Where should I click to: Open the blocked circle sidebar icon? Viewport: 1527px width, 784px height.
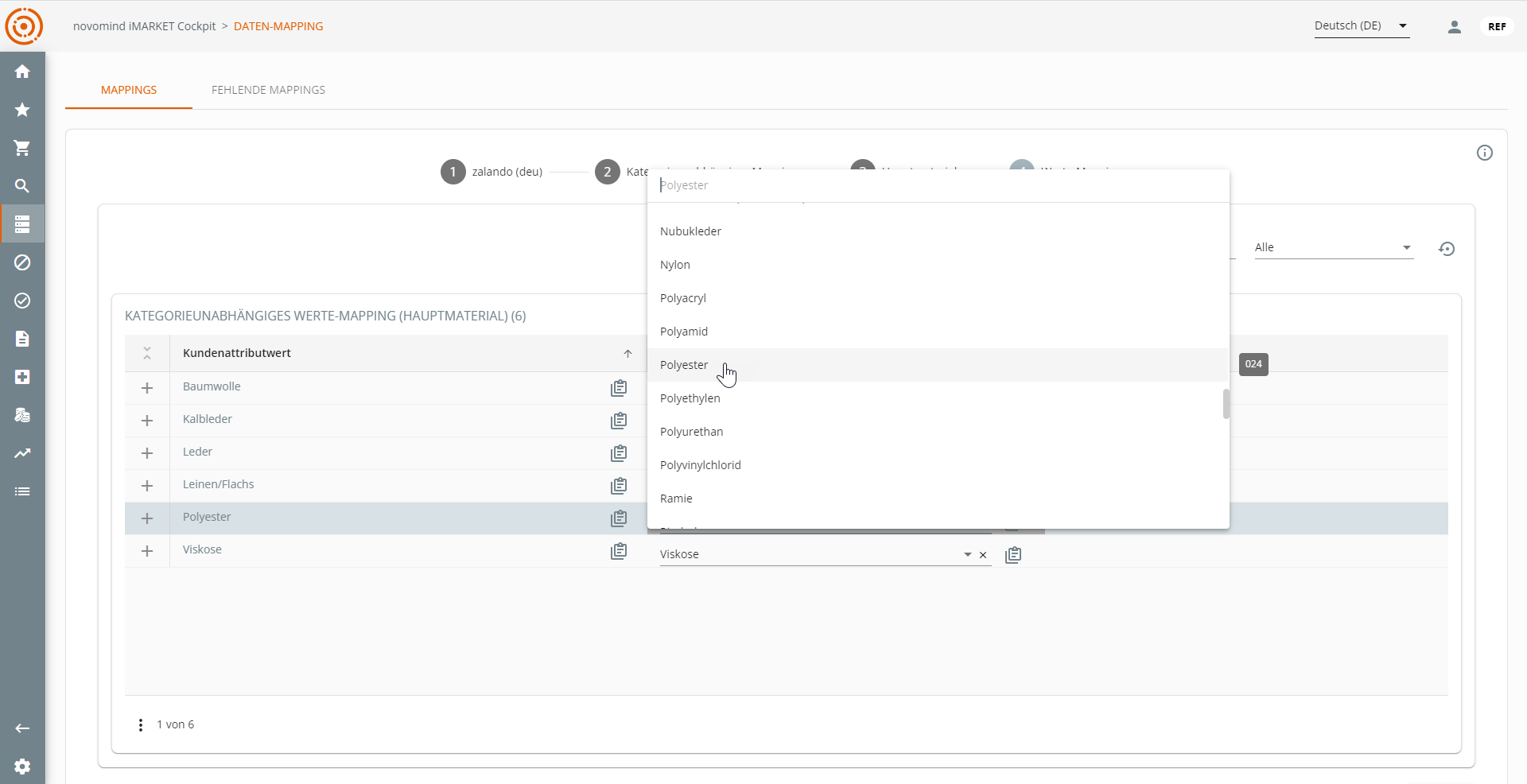click(22, 262)
